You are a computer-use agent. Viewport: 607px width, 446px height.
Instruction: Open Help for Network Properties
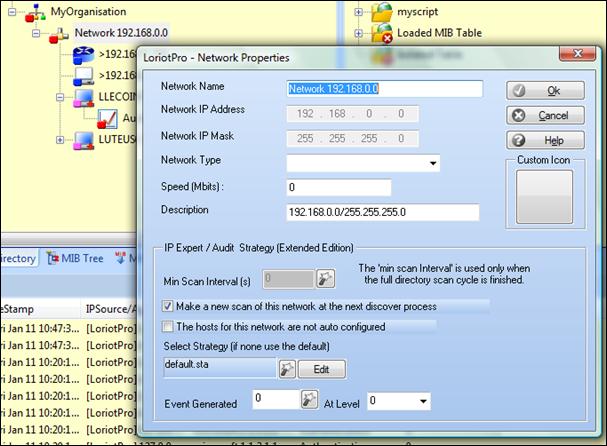coord(545,140)
